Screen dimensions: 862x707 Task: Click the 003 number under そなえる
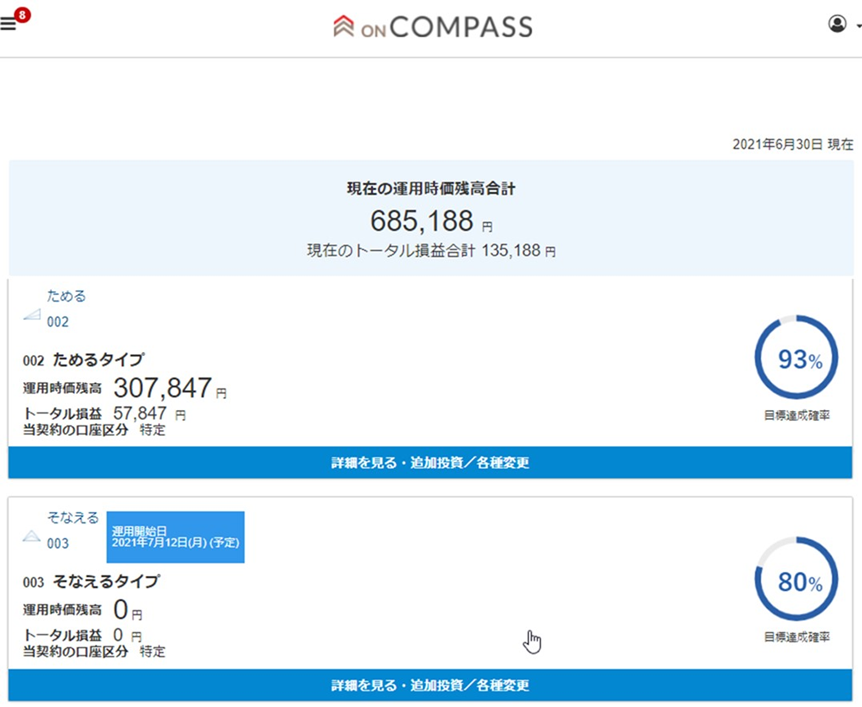[58, 544]
